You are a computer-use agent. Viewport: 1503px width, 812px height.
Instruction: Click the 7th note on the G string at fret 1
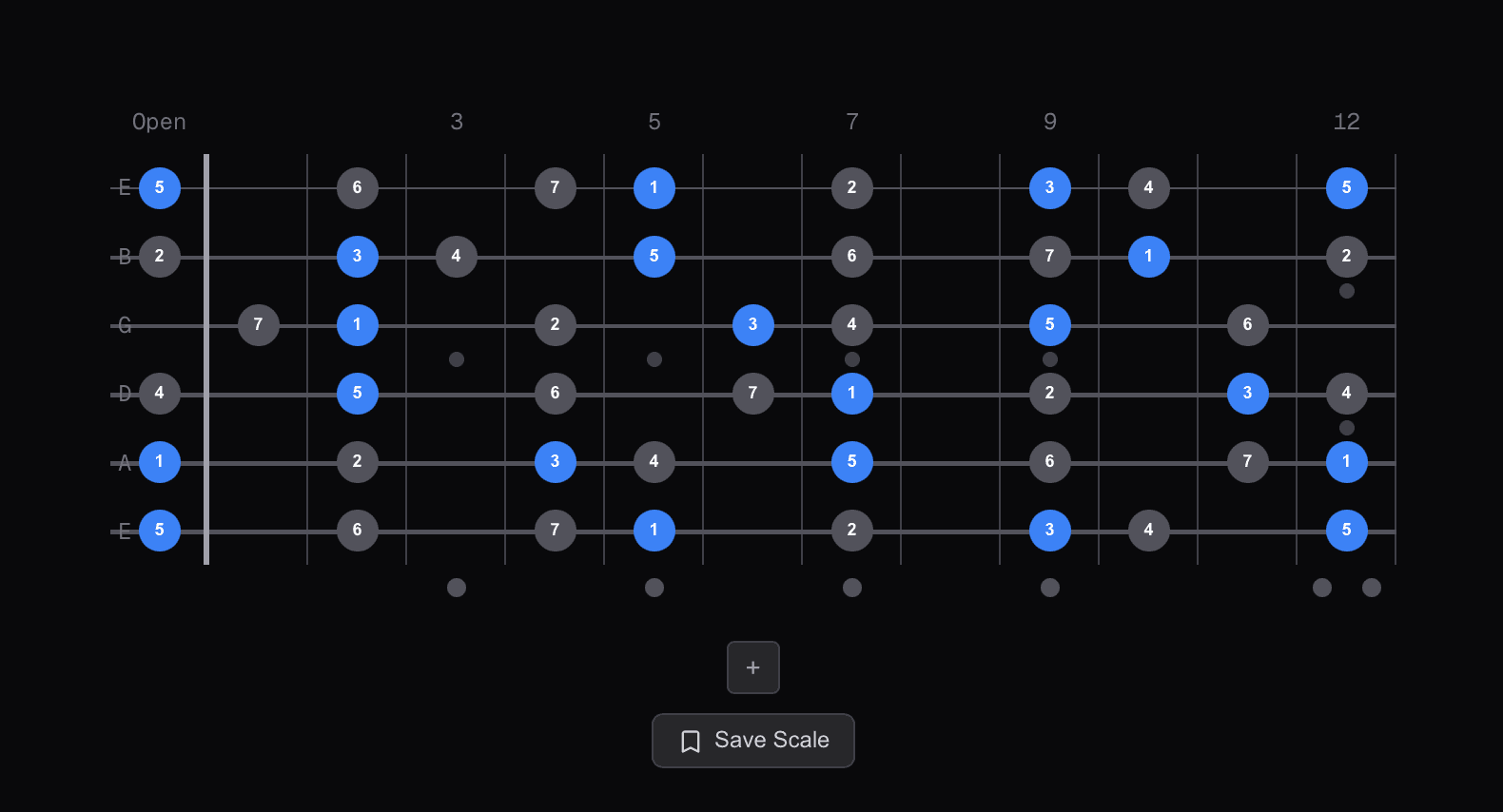(x=258, y=324)
